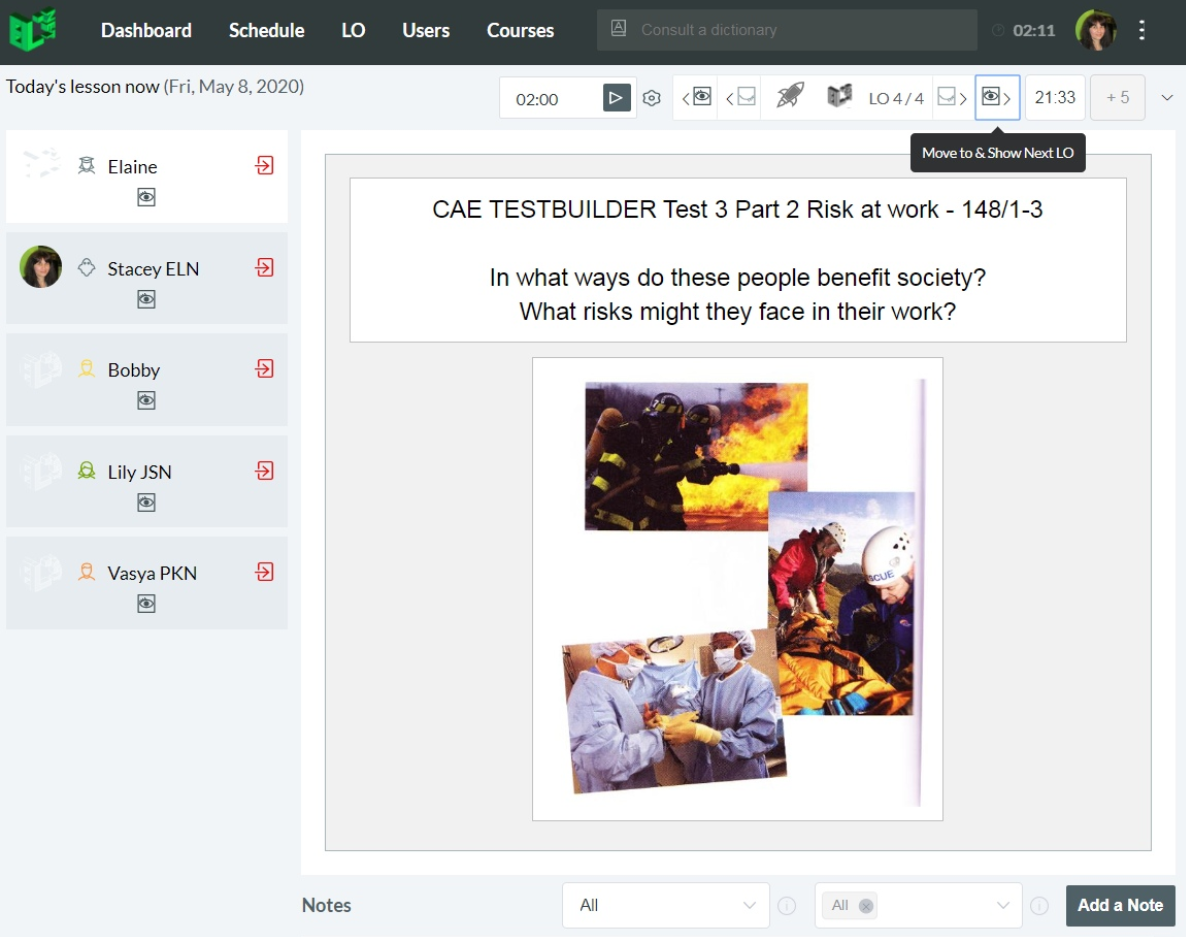This screenshot has height=937, width=1186.
Task: Move to previous LO without showing
Action: (x=741, y=97)
